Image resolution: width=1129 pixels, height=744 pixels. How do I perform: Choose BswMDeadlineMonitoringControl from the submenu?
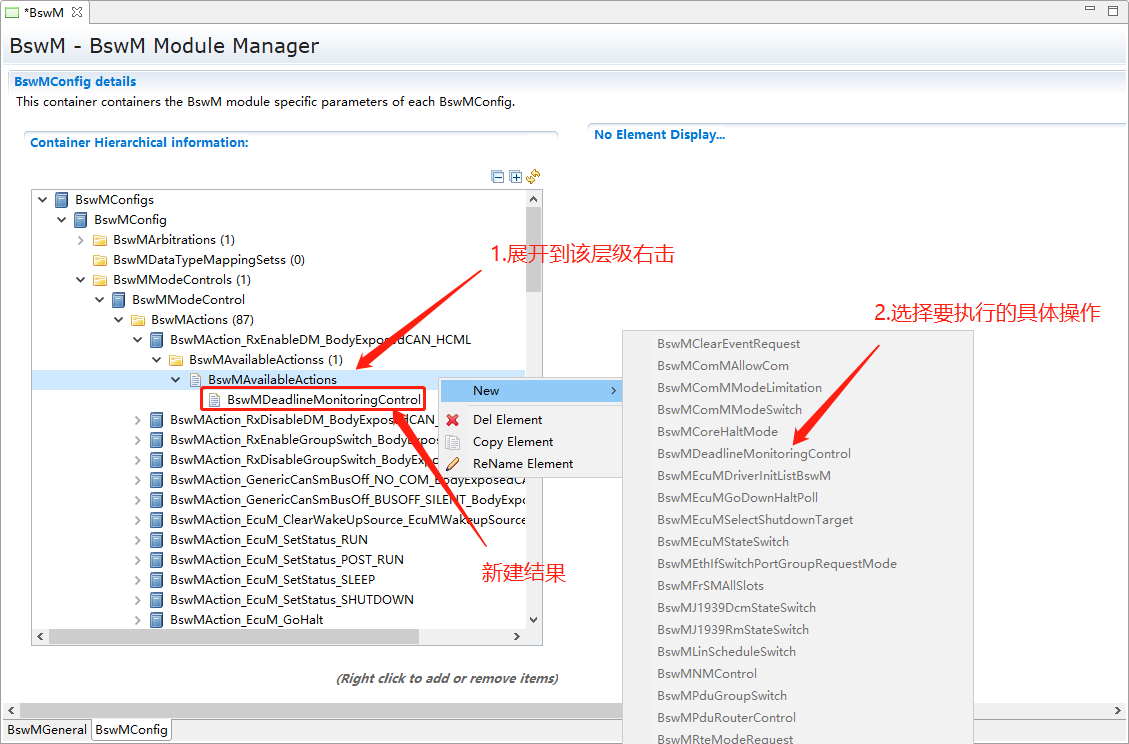click(x=753, y=454)
